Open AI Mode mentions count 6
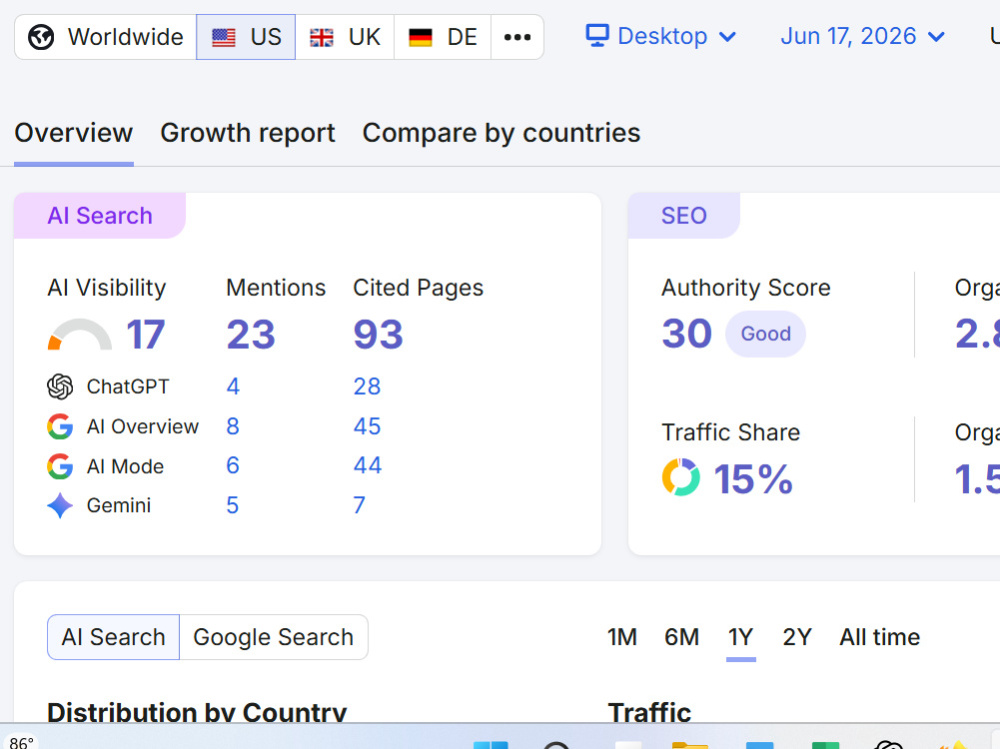 233,466
